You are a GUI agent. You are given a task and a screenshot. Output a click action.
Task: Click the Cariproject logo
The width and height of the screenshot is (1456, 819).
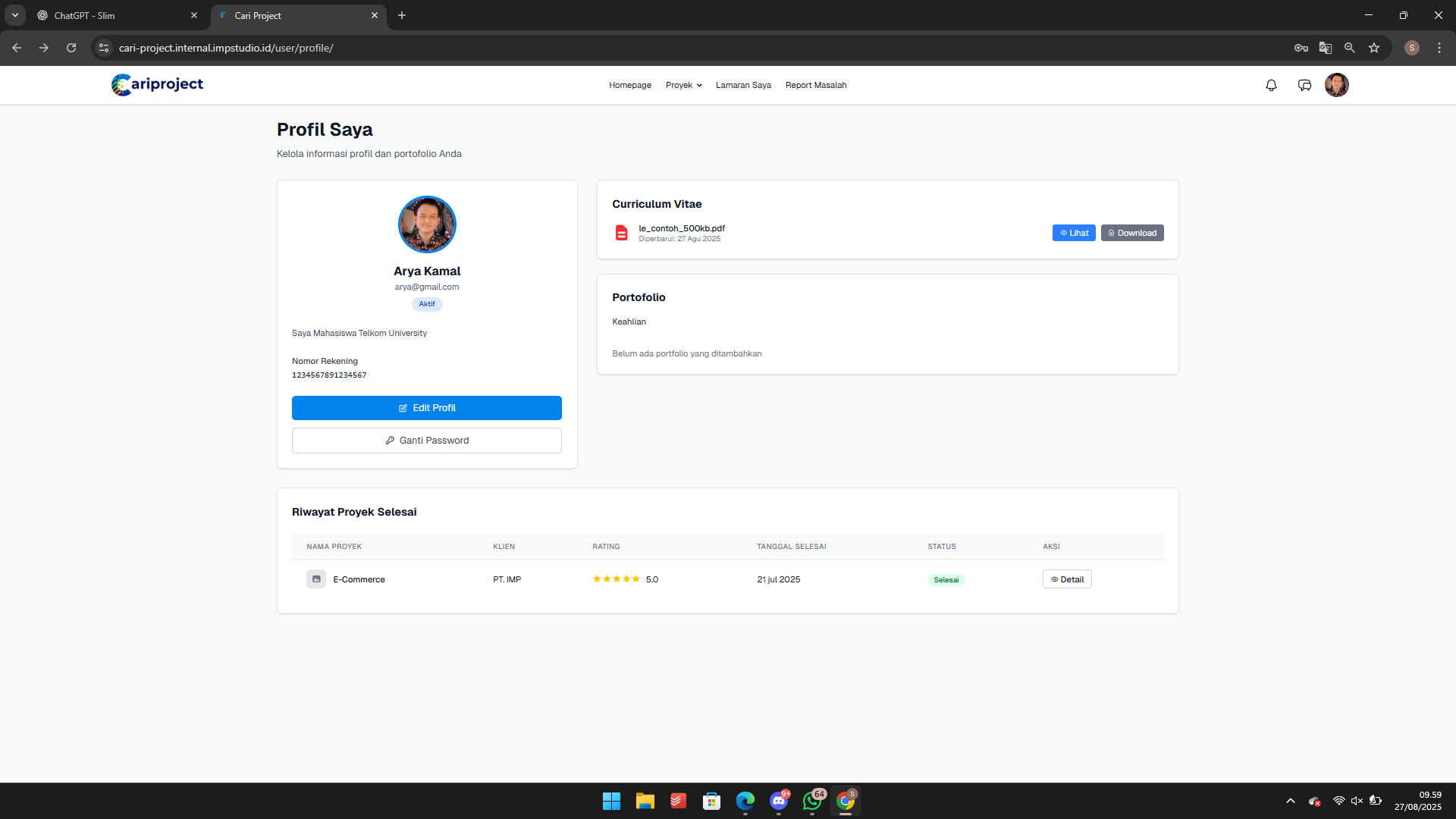click(157, 84)
